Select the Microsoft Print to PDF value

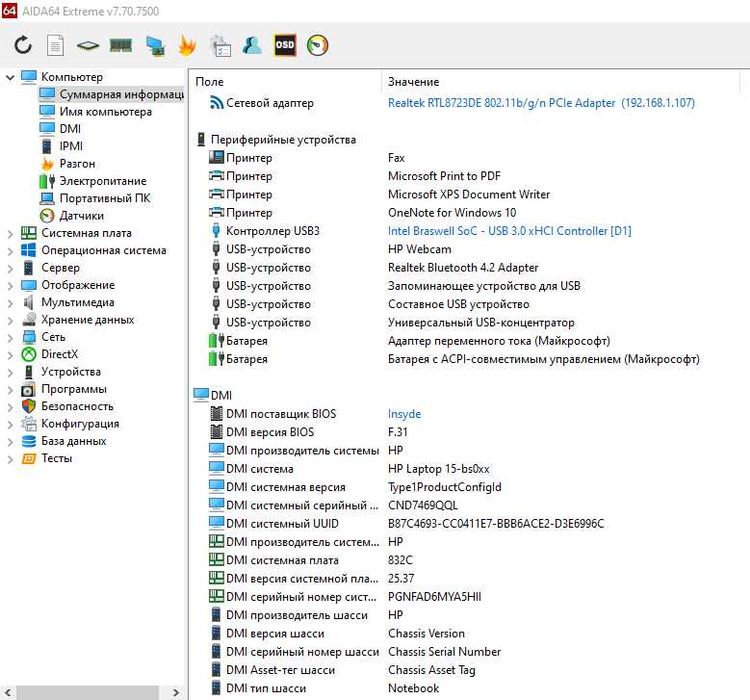click(x=444, y=176)
